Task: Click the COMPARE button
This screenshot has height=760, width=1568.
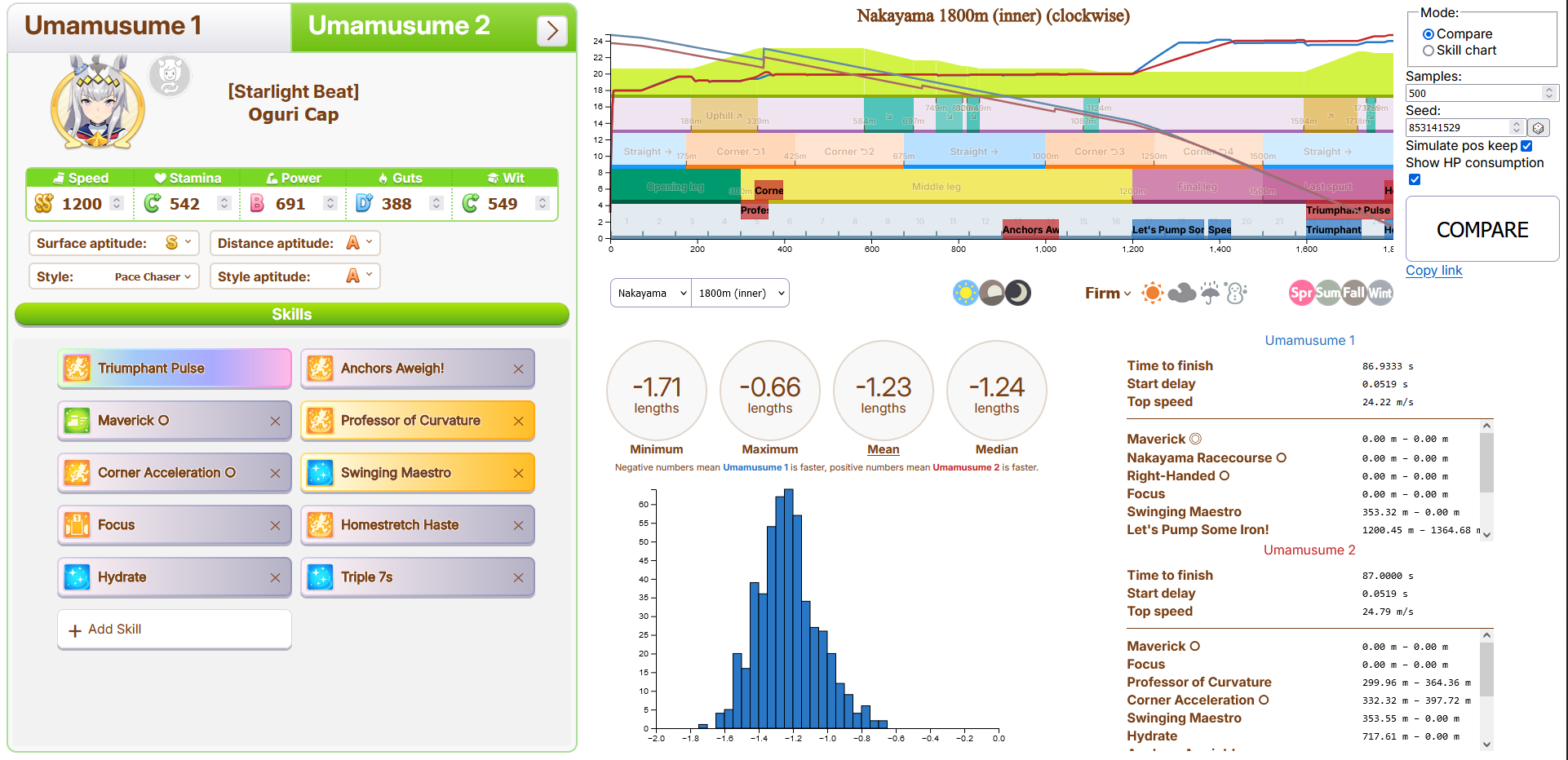Action: pyautogui.click(x=1482, y=229)
